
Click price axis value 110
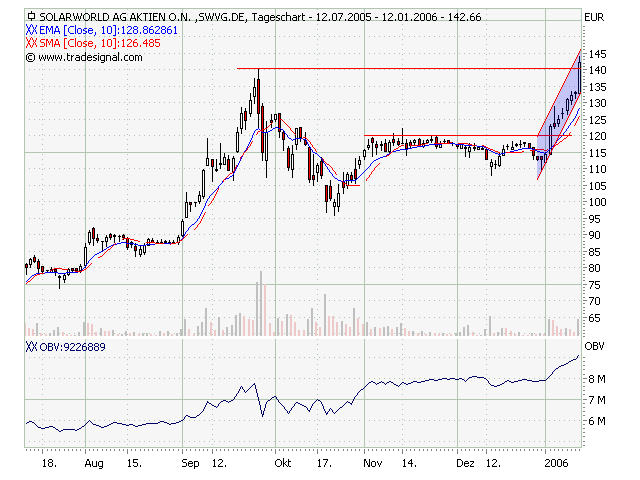[x=597, y=169]
